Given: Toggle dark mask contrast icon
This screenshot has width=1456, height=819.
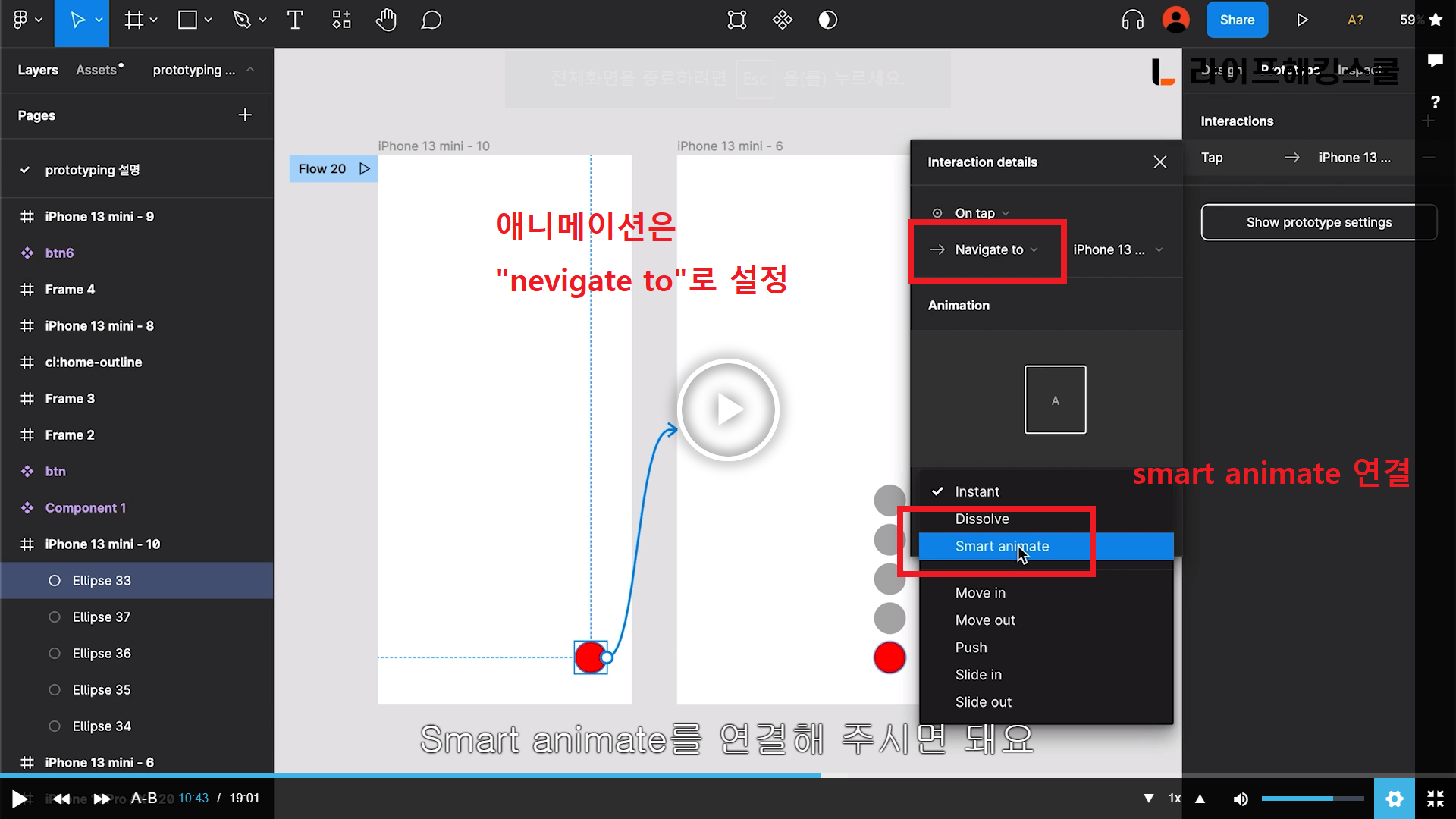Looking at the screenshot, I should tap(827, 20).
